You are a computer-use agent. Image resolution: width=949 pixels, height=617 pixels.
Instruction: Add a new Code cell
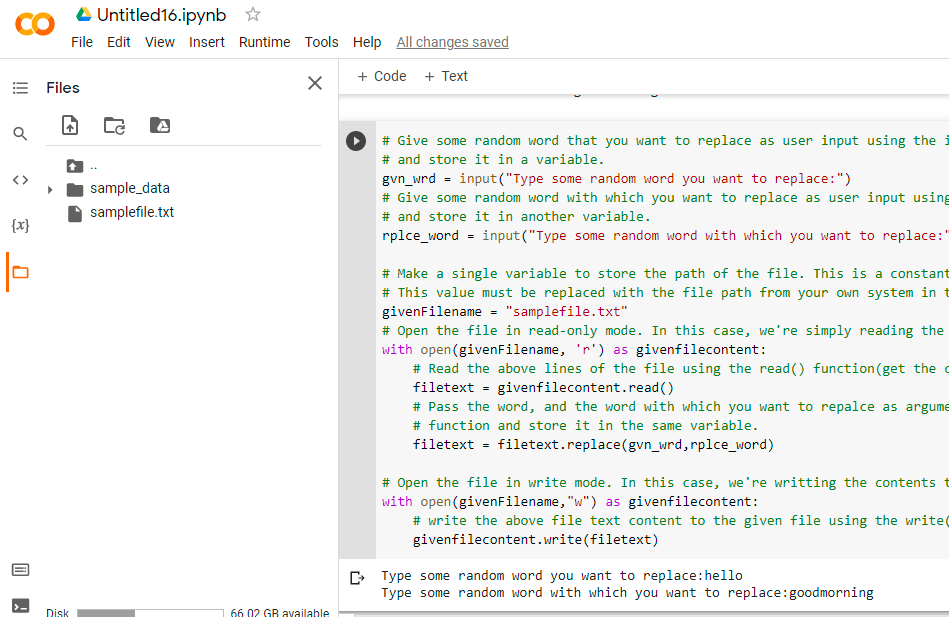pyautogui.click(x=382, y=76)
